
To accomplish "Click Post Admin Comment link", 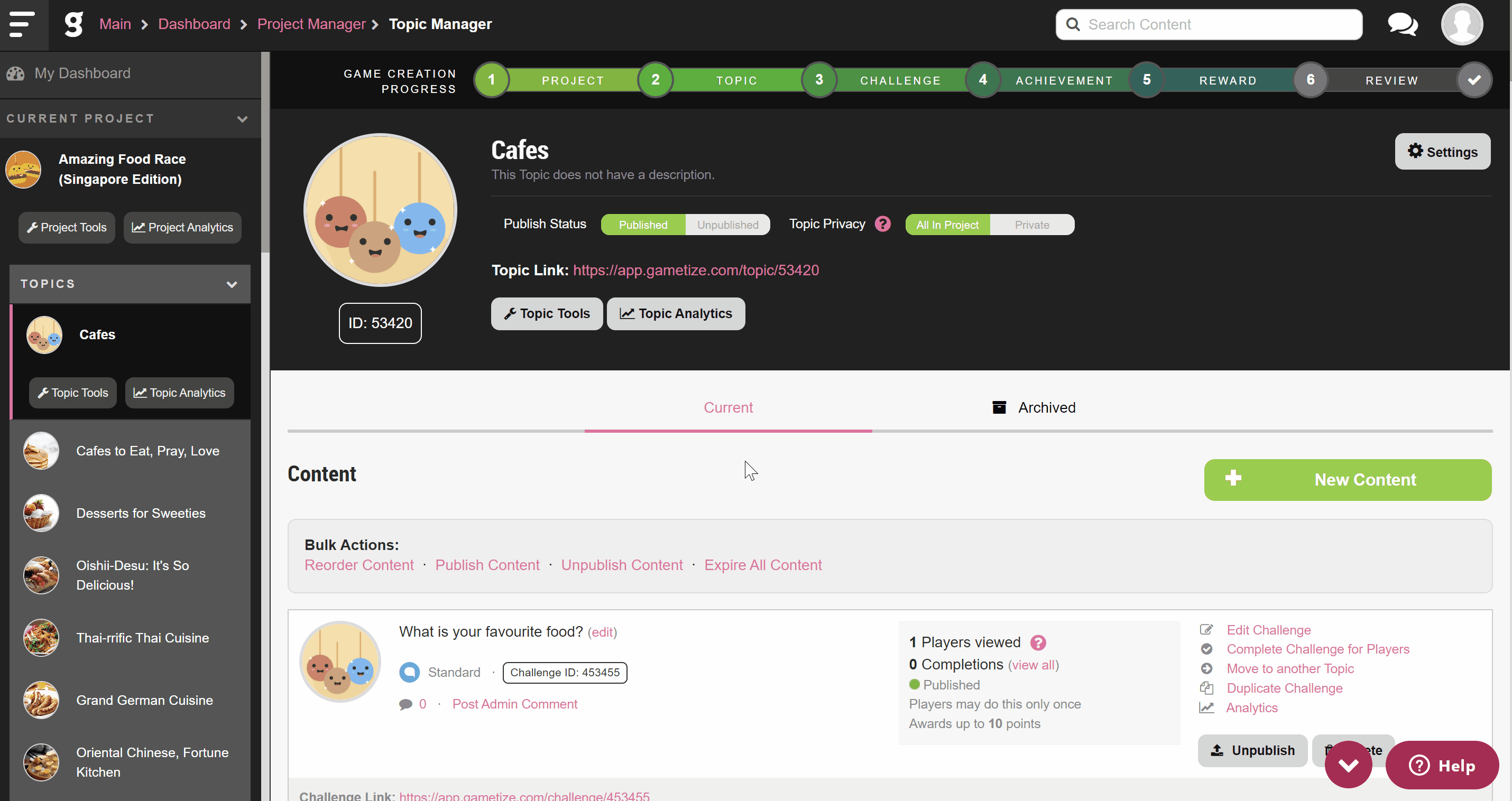I will pyautogui.click(x=515, y=704).
